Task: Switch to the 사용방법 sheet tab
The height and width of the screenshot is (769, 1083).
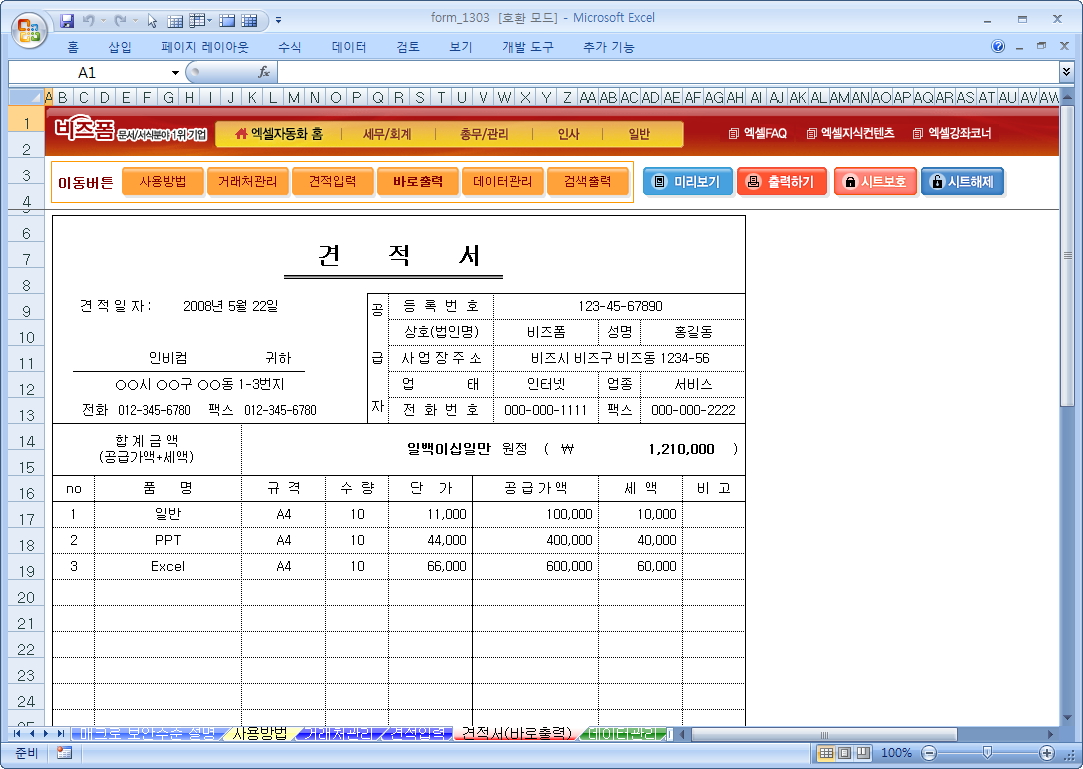Action: [x=259, y=734]
